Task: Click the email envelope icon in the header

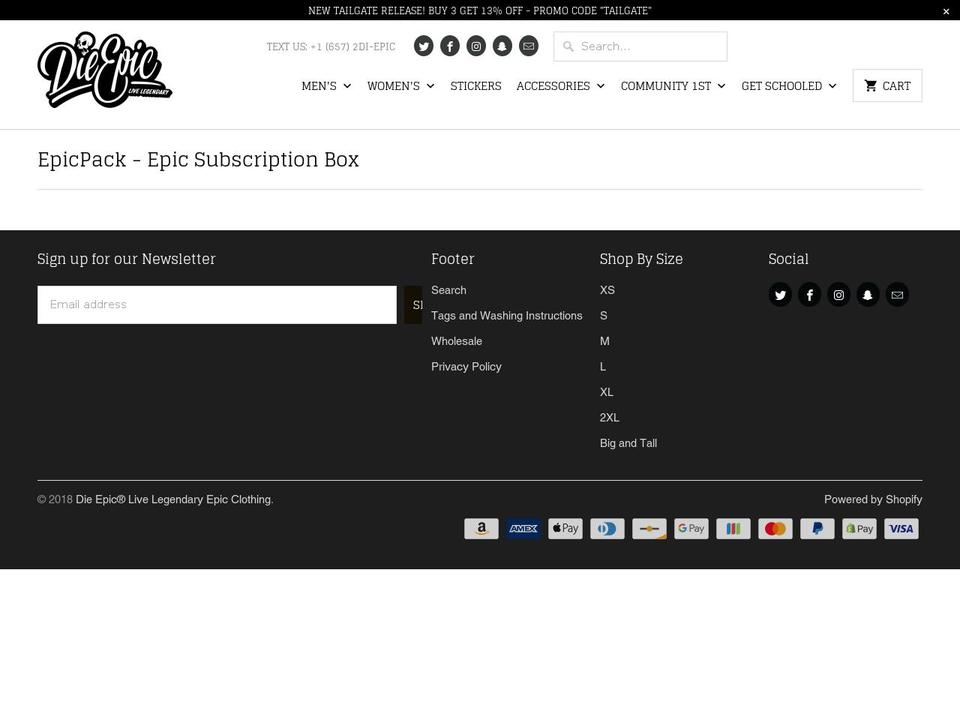Action: [x=529, y=46]
